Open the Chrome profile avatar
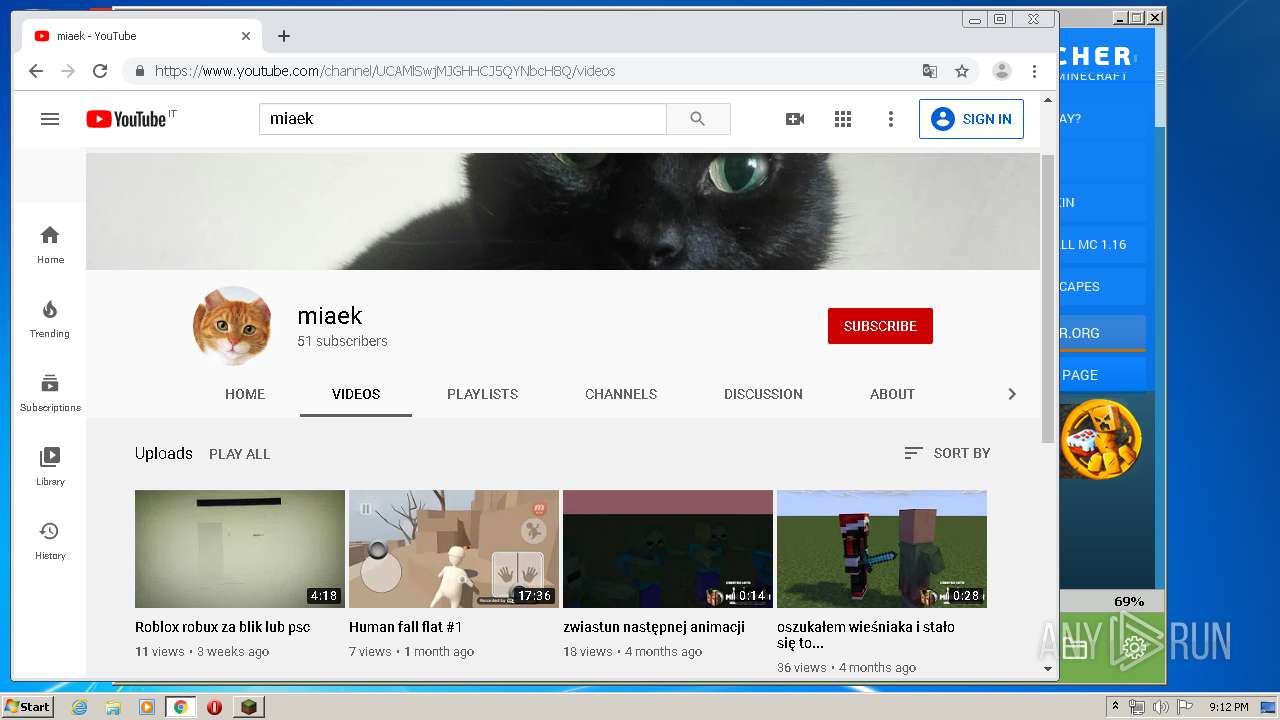Viewport: 1280px width, 720px height. pos(1001,71)
